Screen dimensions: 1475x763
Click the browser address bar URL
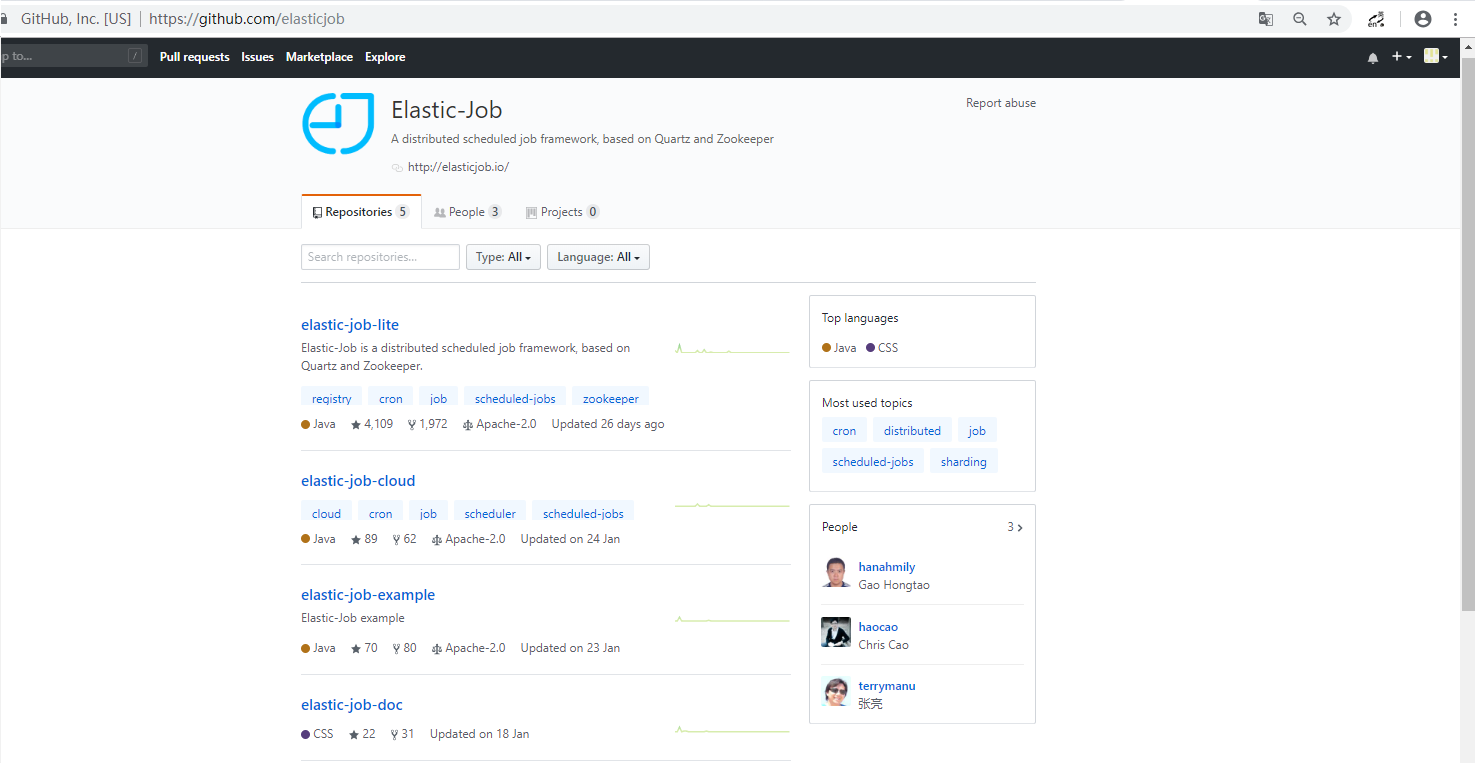247,19
